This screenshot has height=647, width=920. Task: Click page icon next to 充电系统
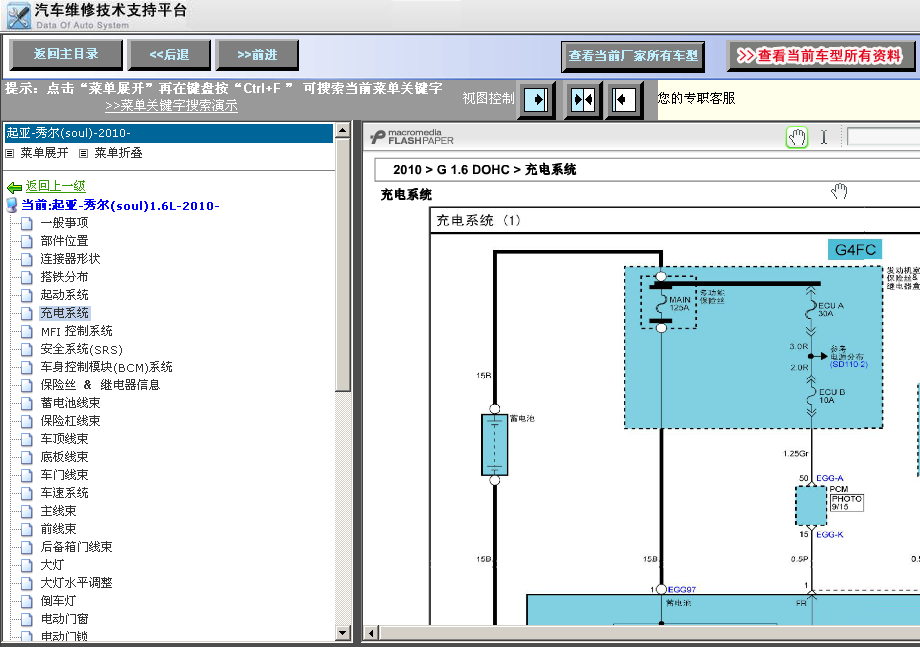pos(26,313)
